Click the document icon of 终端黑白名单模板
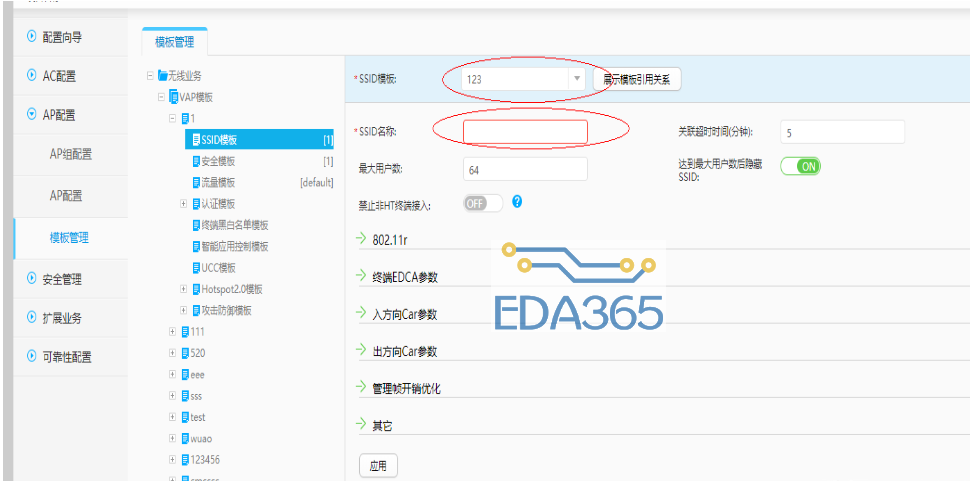The width and height of the screenshot is (970, 481). click(x=196, y=226)
